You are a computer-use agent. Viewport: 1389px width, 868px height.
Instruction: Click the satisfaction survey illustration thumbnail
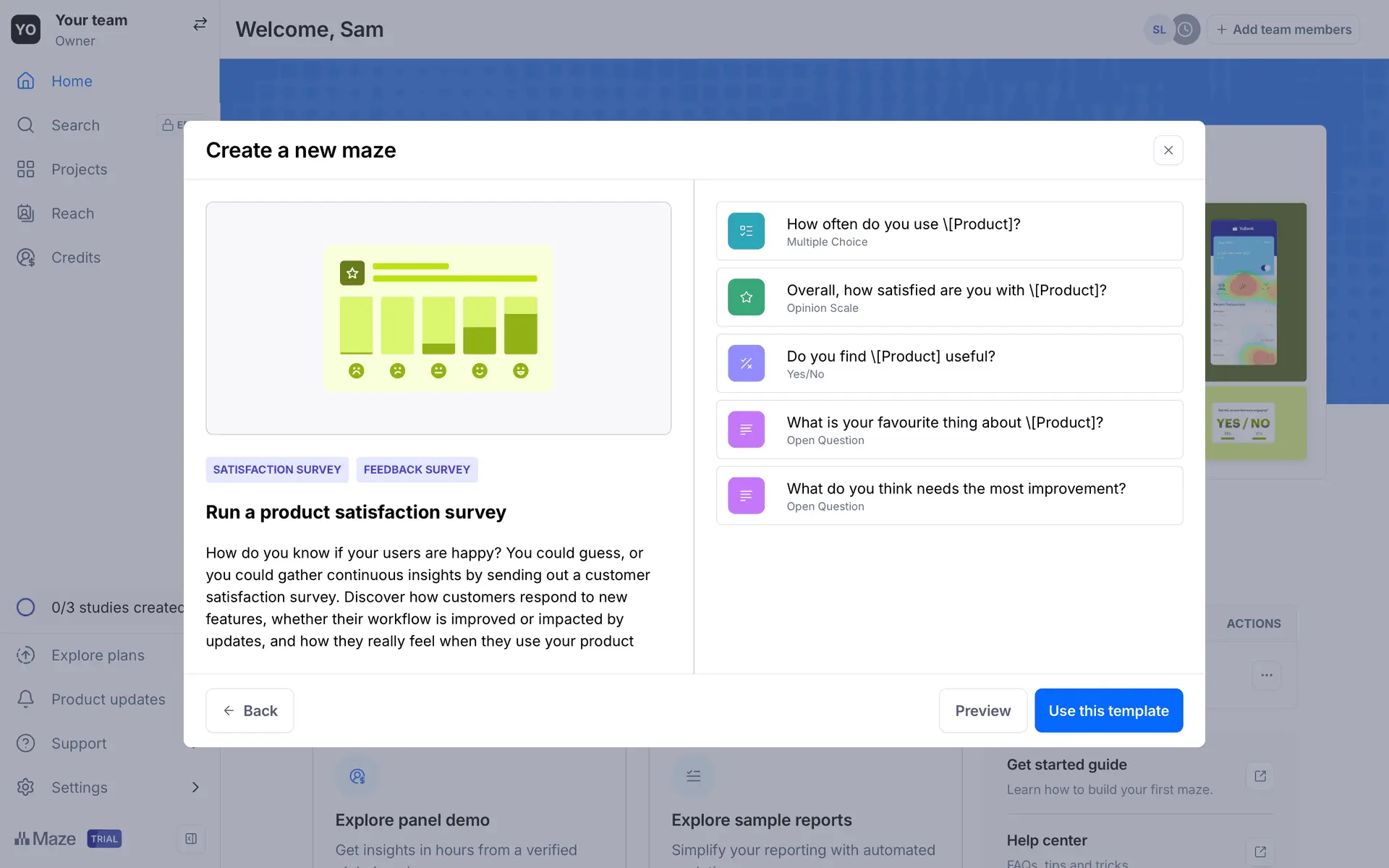[438, 318]
